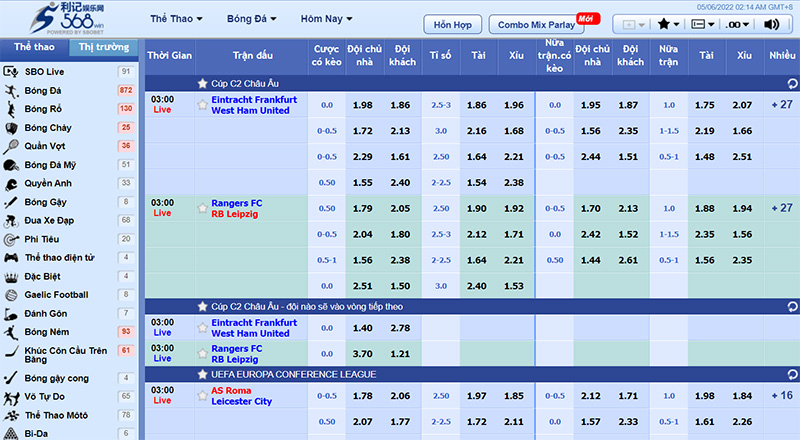Select odds 2.78 for West Ham United to advance
Viewport: 800px width, 440px height.
(x=401, y=328)
